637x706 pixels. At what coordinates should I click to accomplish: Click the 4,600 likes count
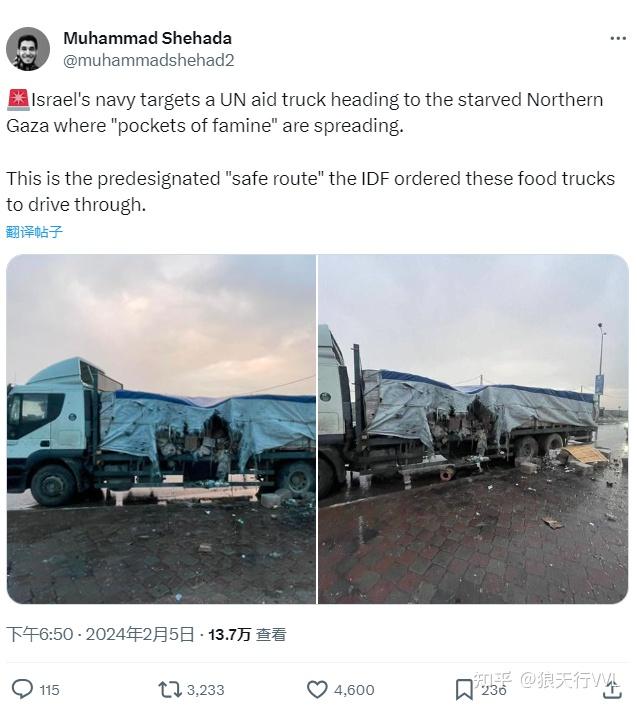click(x=354, y=690)
